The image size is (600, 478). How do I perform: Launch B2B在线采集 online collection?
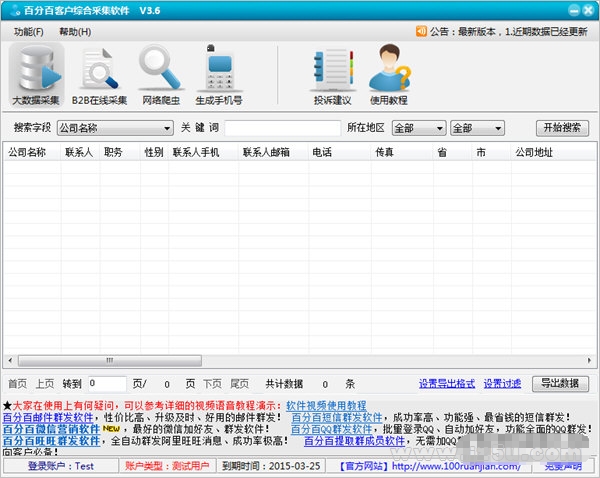(99, 75)
